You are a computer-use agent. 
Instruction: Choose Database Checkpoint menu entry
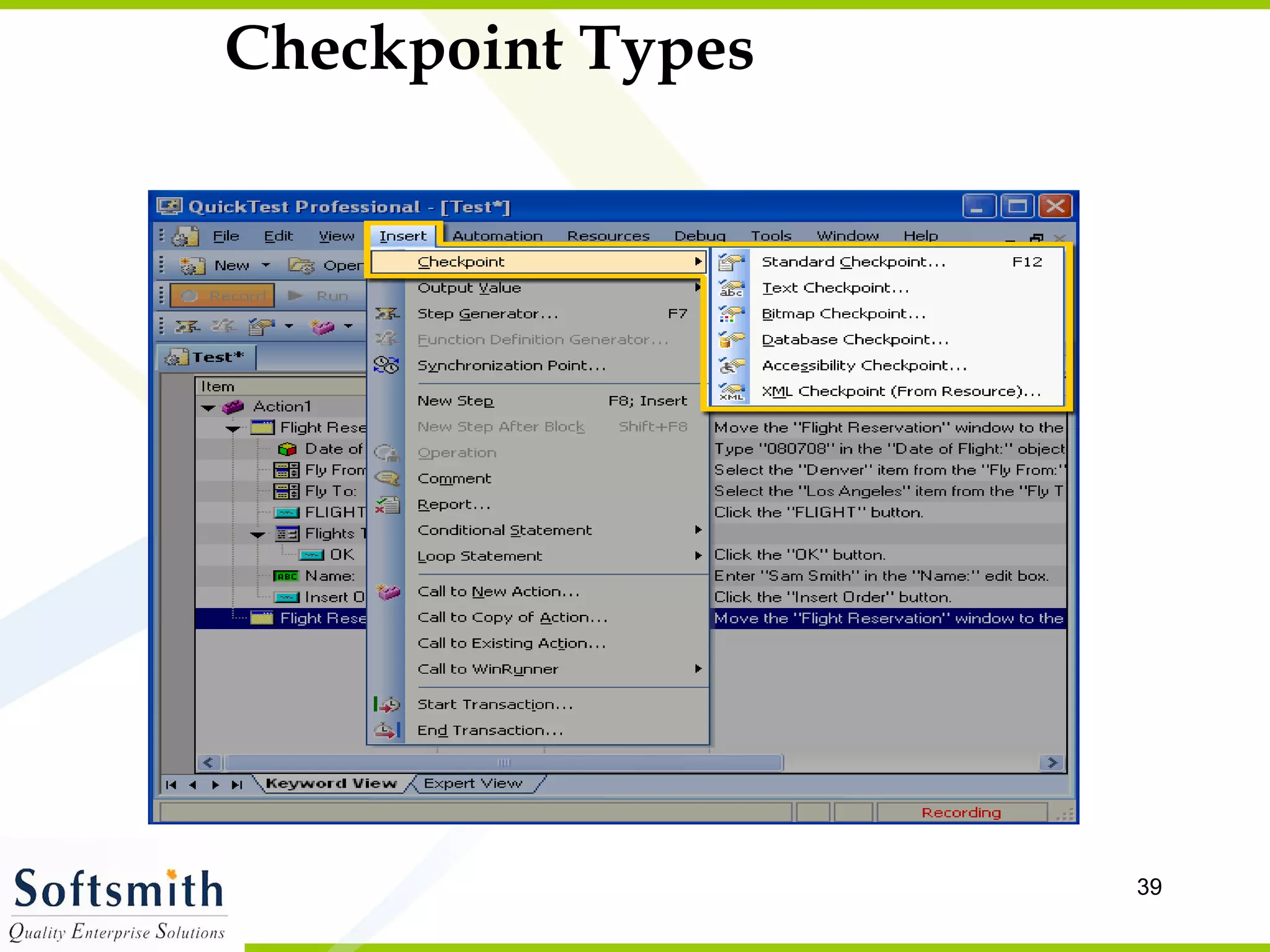[x=888, y=340]
